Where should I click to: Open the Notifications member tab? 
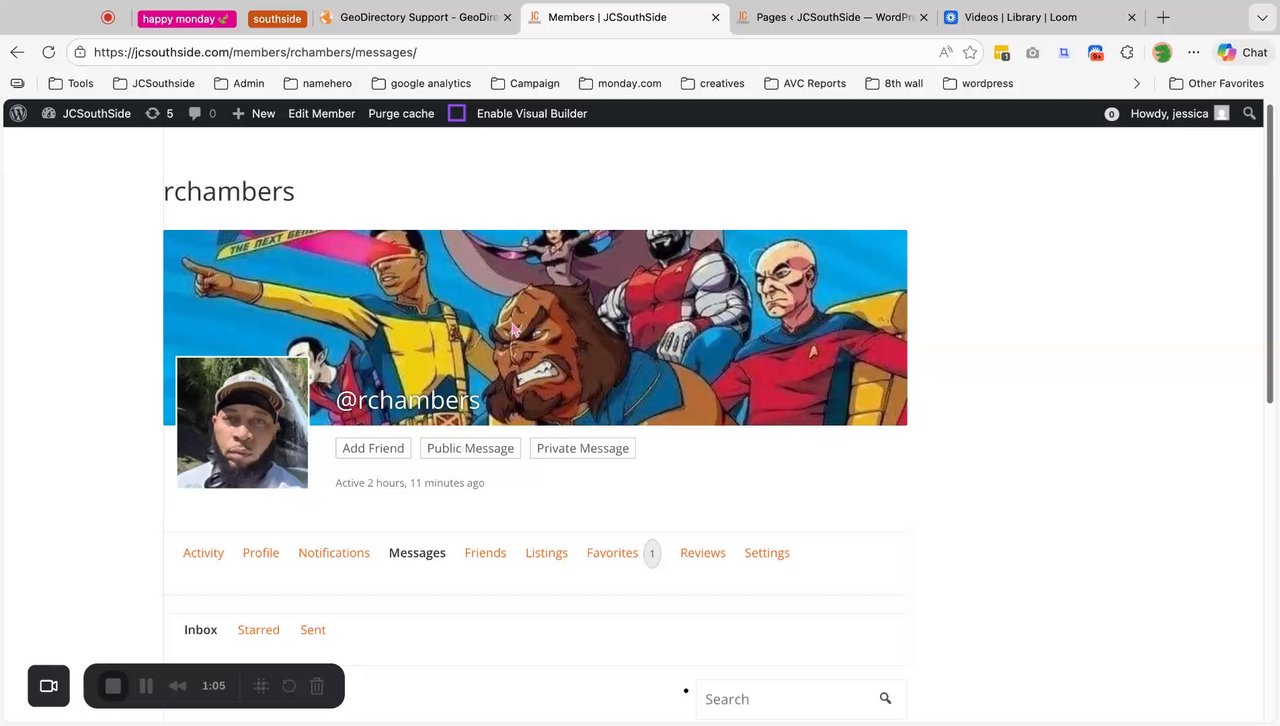334,553
